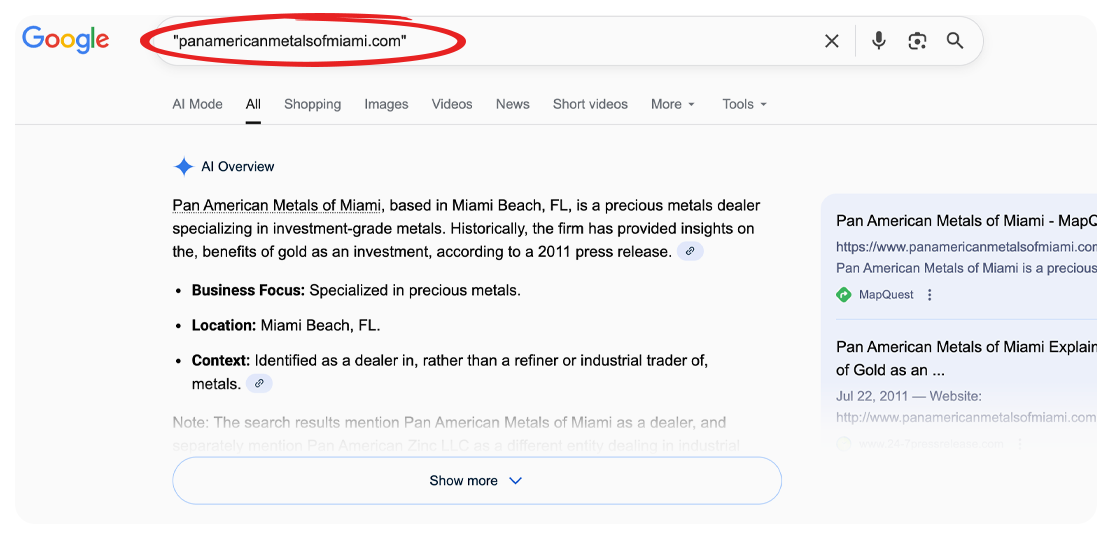Click the MapQuest favicon icon
This screenshot has height=540, width=1112.
pos(844,295)
